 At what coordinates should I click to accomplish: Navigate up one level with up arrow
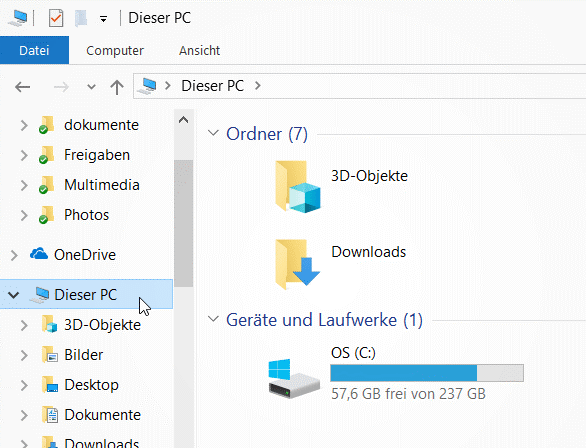coord(117,87)
